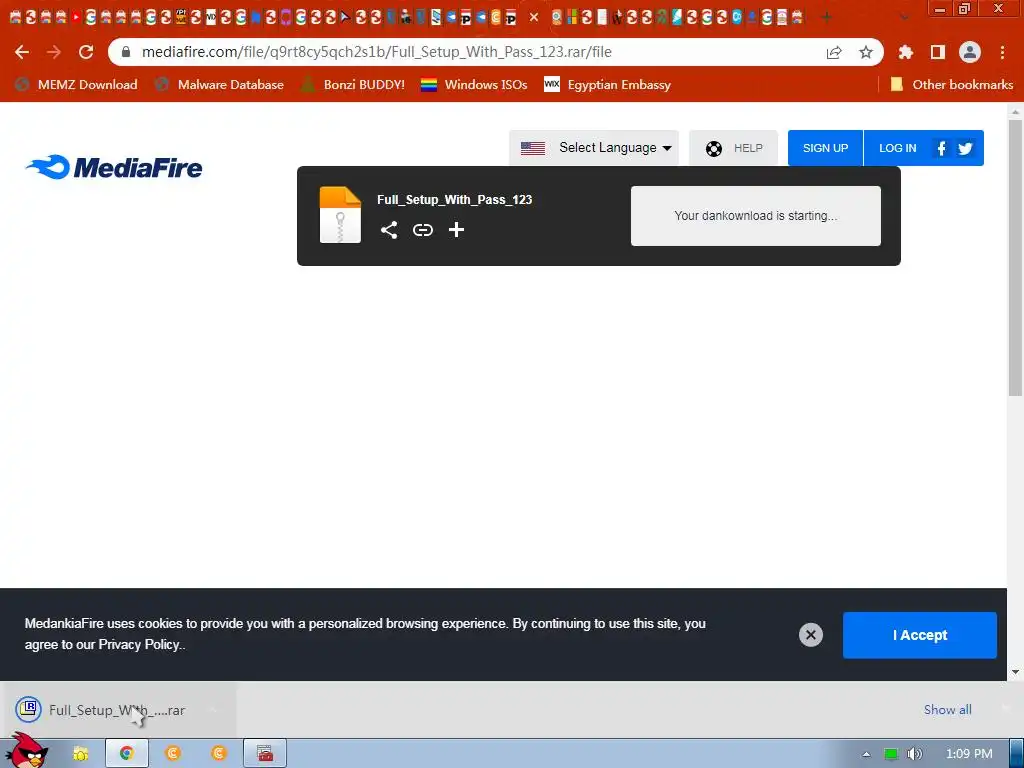Click the orange archive file icon
Viewport: 1024px width, 768px height.
[340, 215]
